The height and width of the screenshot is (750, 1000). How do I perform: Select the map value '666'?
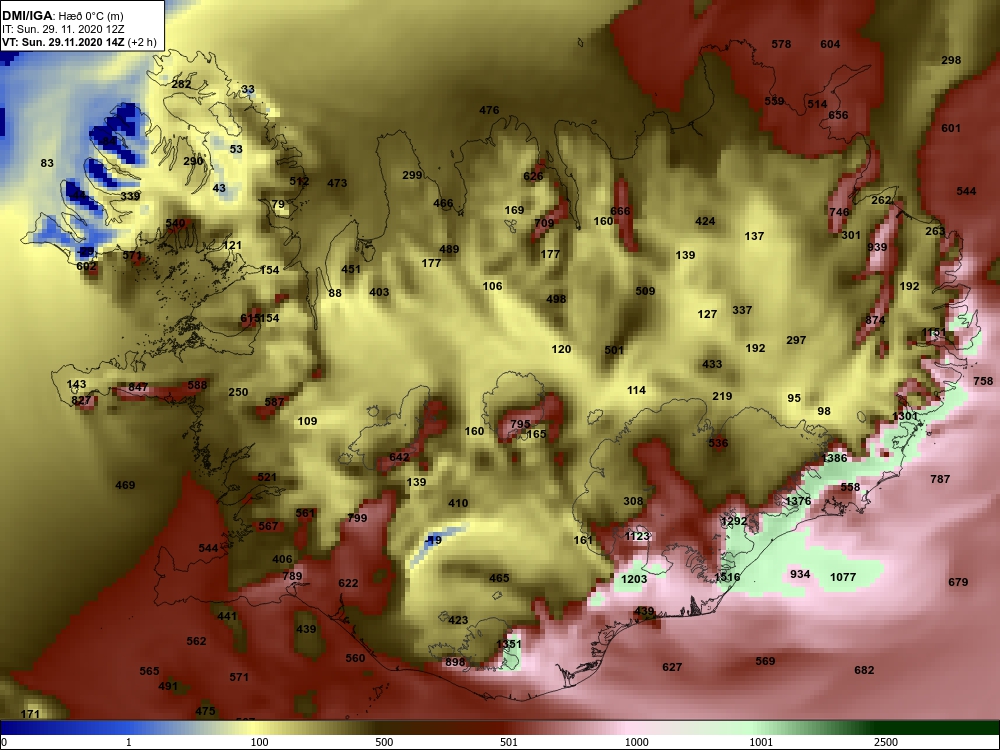click(x=620, y=211)
